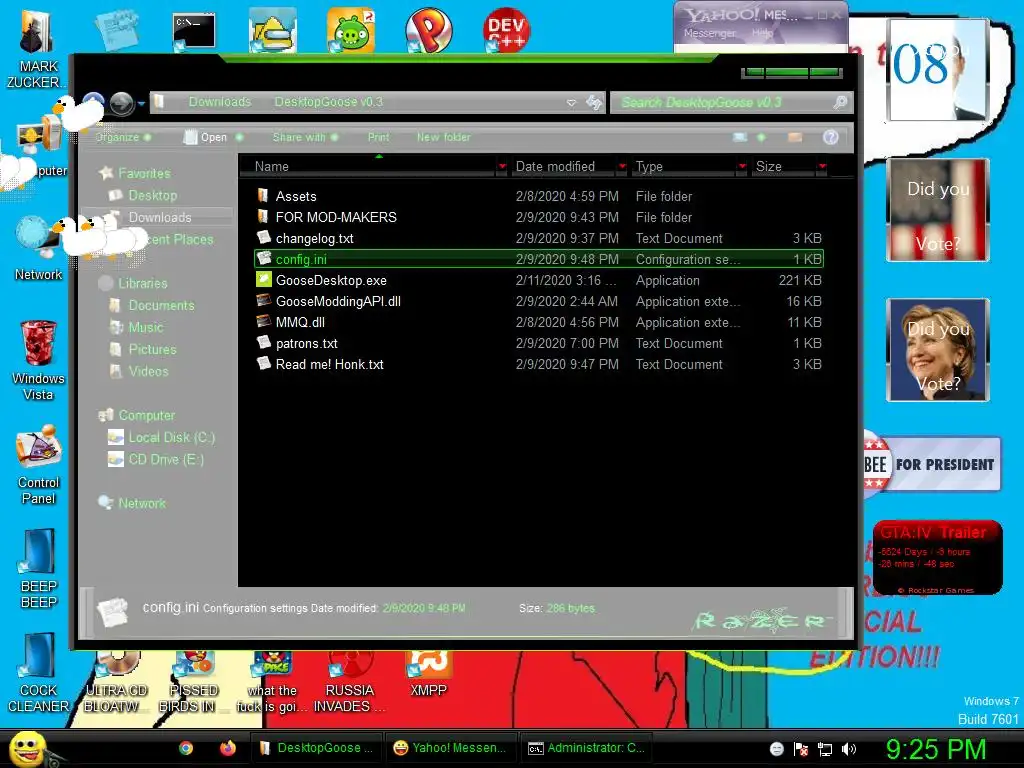Refresh the folder via address bar icon
The height and width of the screenshot is (768, 1024).
(594, 103)
